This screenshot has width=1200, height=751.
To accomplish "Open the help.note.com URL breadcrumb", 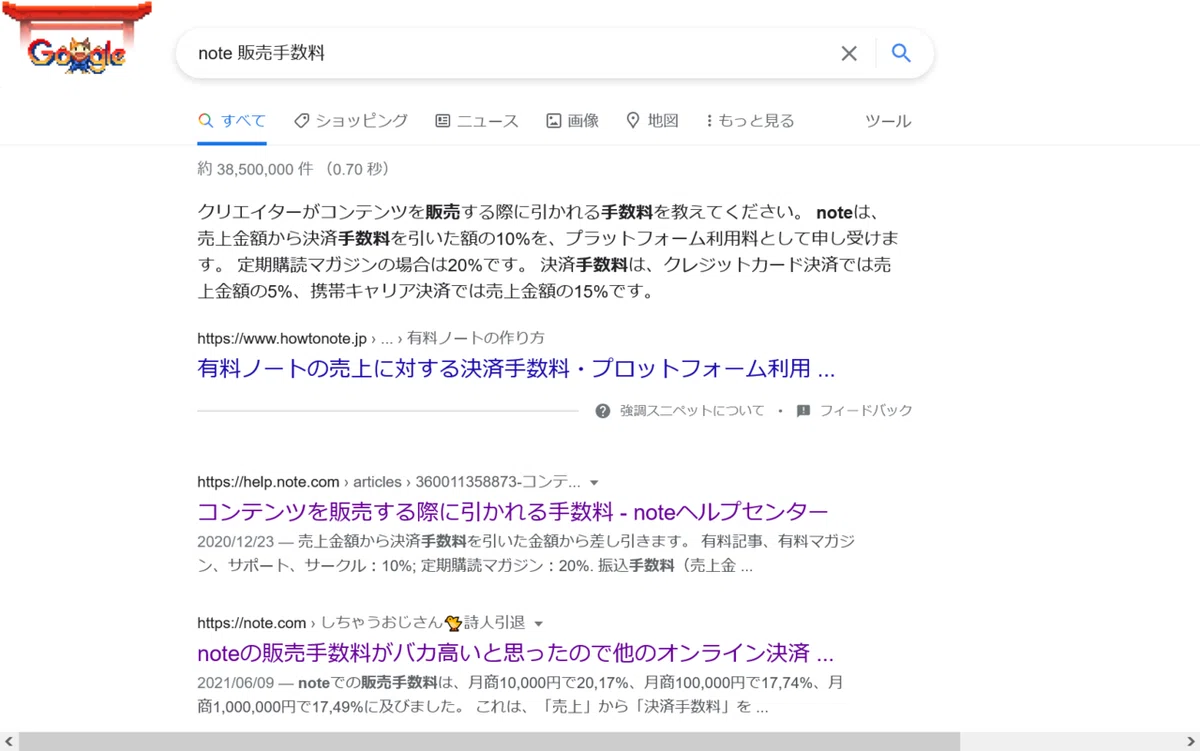I will coord(389,481).
